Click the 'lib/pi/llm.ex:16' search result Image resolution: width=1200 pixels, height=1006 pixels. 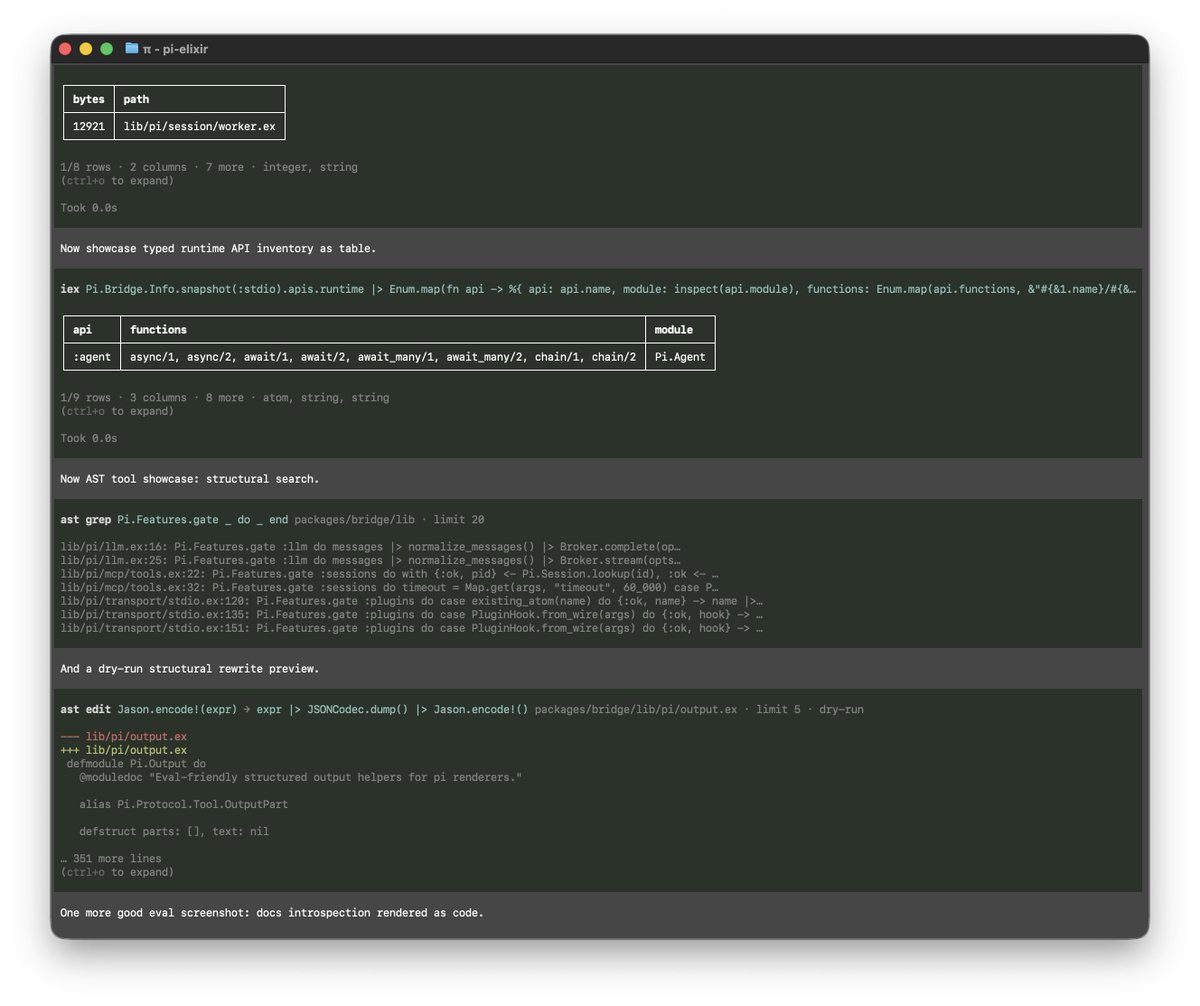pyautogui.click(x=371, y=547)
